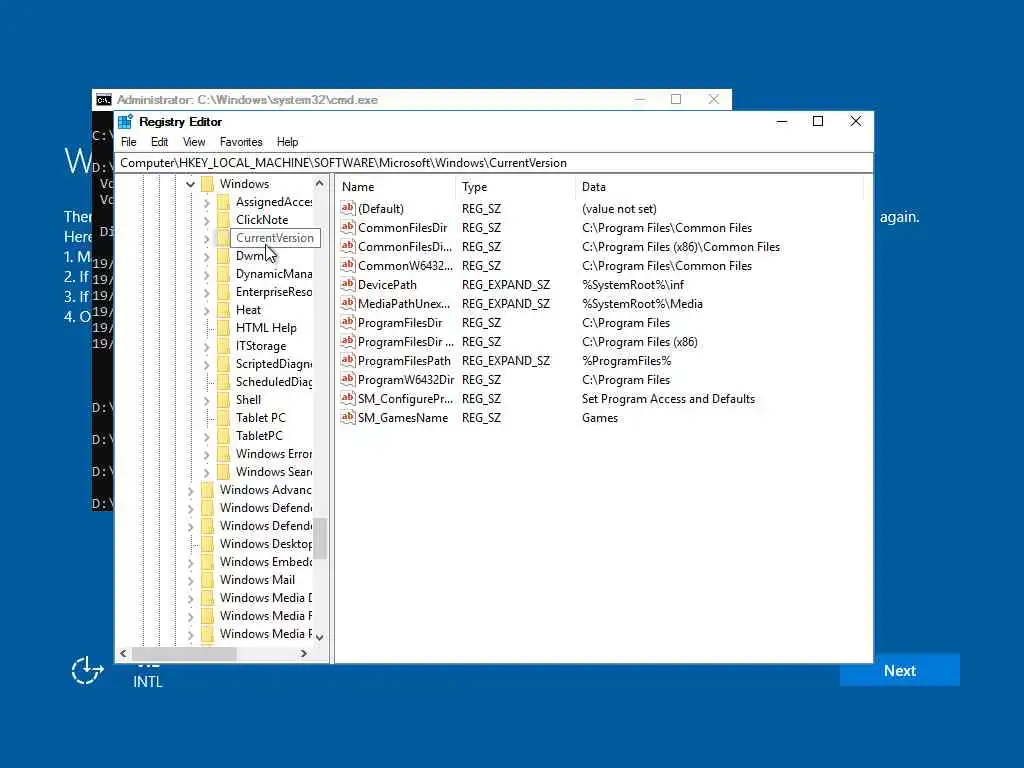Click the tree pane scroll up arrow
This screenshot has width=1024, height=768.
[319, 184]
